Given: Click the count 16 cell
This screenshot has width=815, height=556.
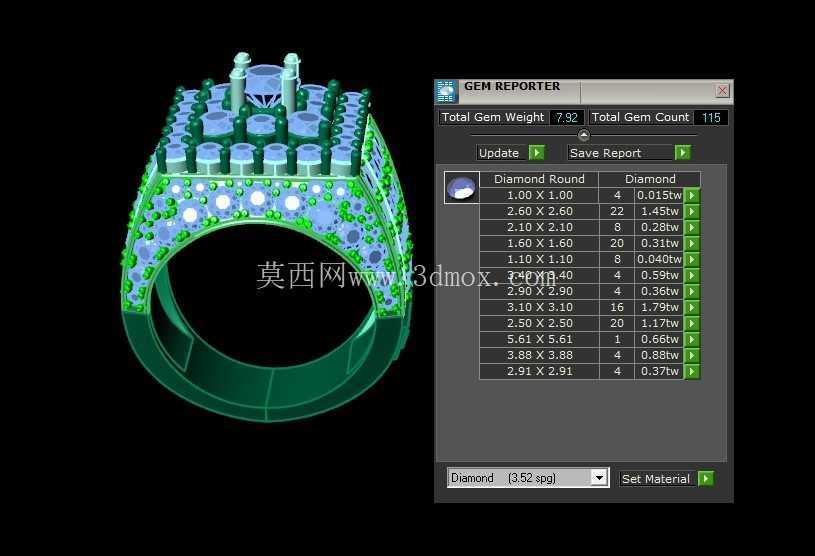Looking at the screenshot, I should [x=617, y=308].
